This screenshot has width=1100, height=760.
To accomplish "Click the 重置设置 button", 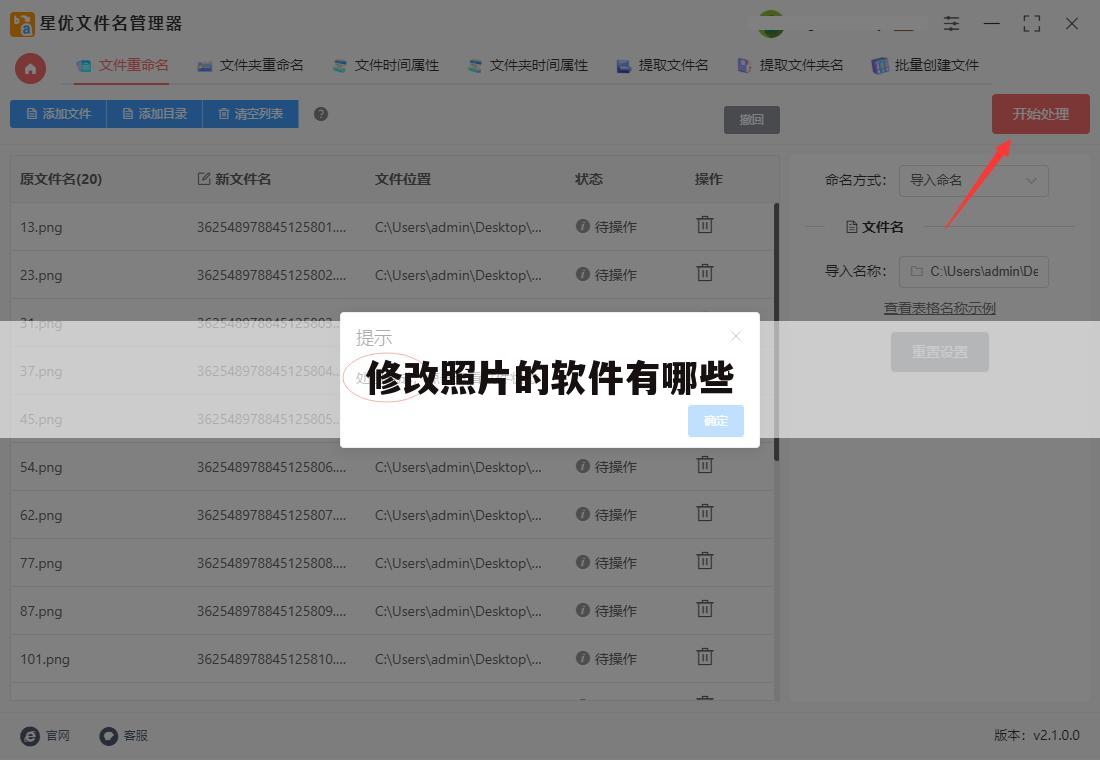I will tap(939, 352).
